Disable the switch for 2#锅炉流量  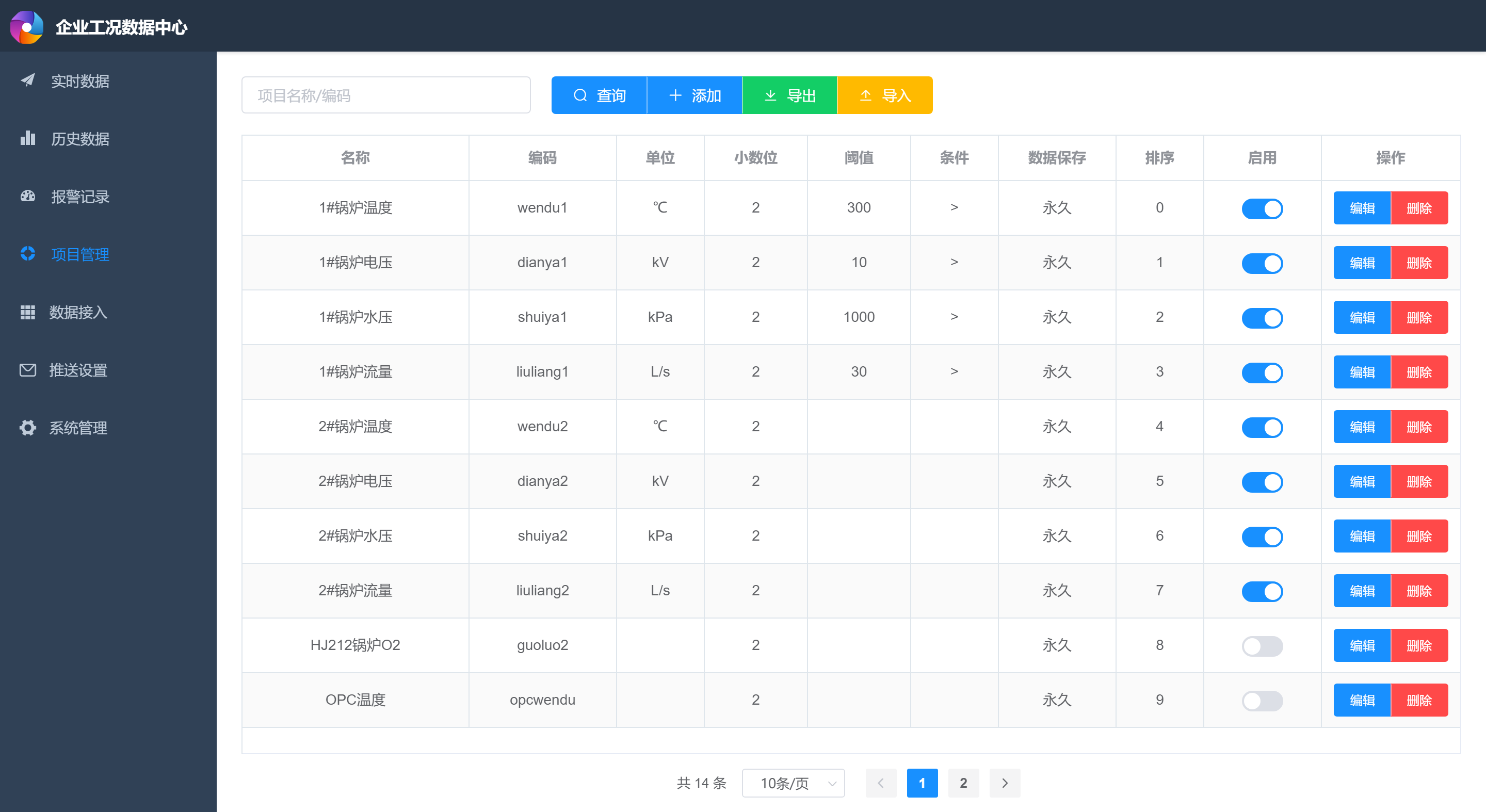pos(1262,591)
